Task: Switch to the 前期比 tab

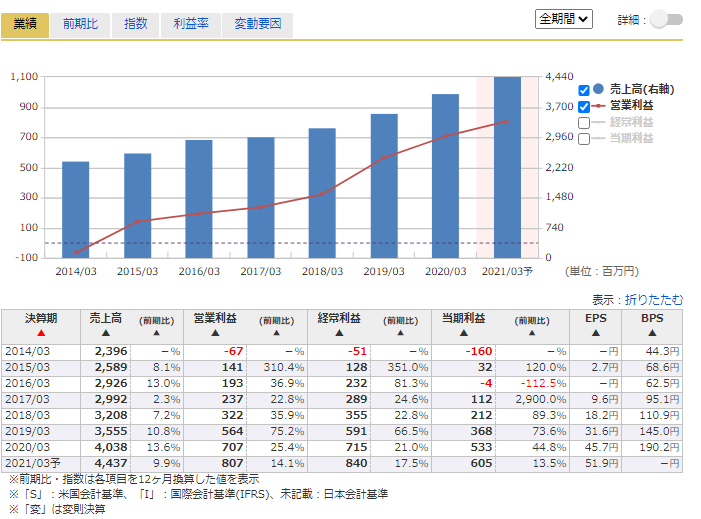Action: click(x=80, y=23)
